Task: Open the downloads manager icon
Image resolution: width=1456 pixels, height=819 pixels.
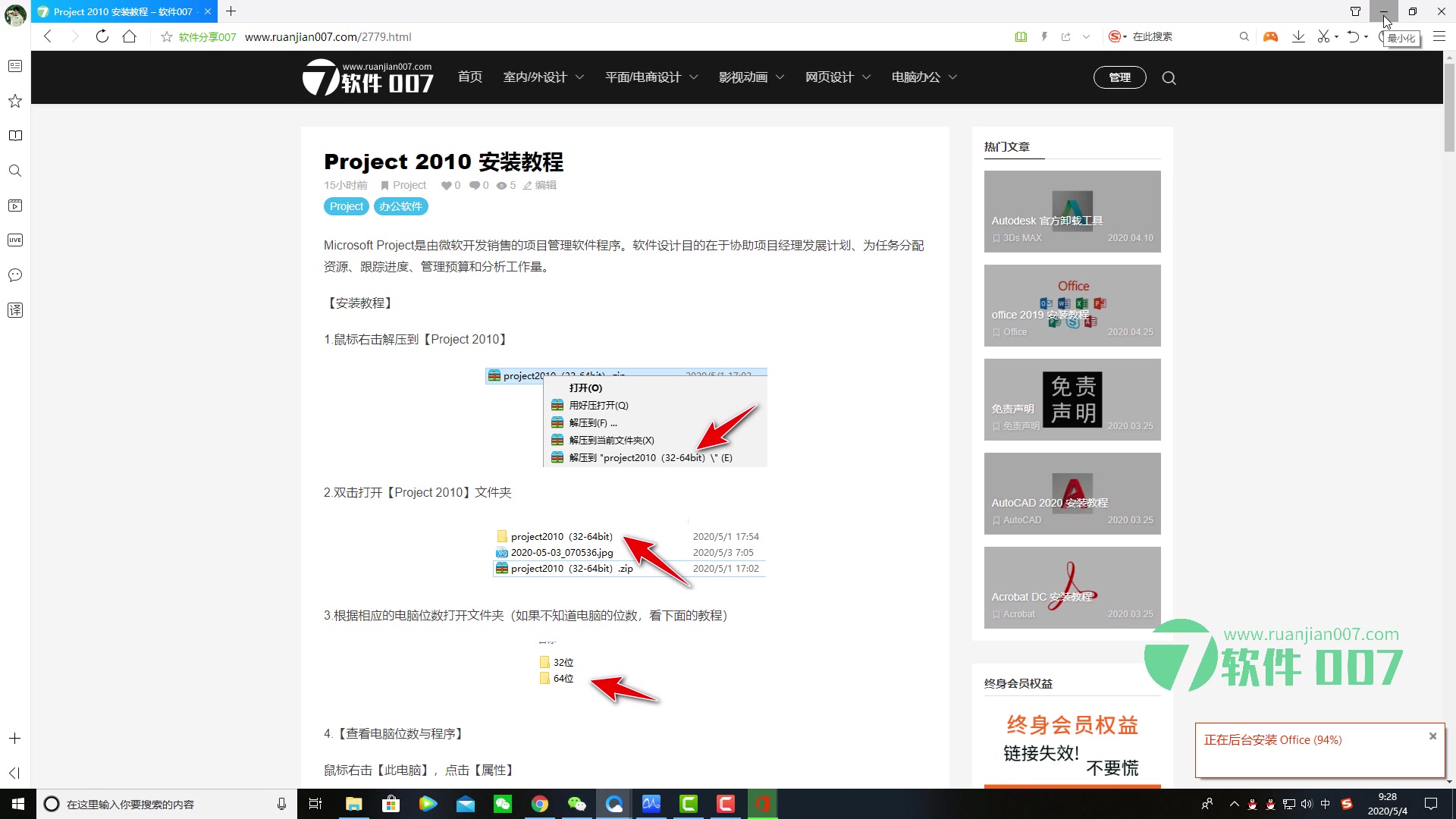Action: [x=1298, y=36]
